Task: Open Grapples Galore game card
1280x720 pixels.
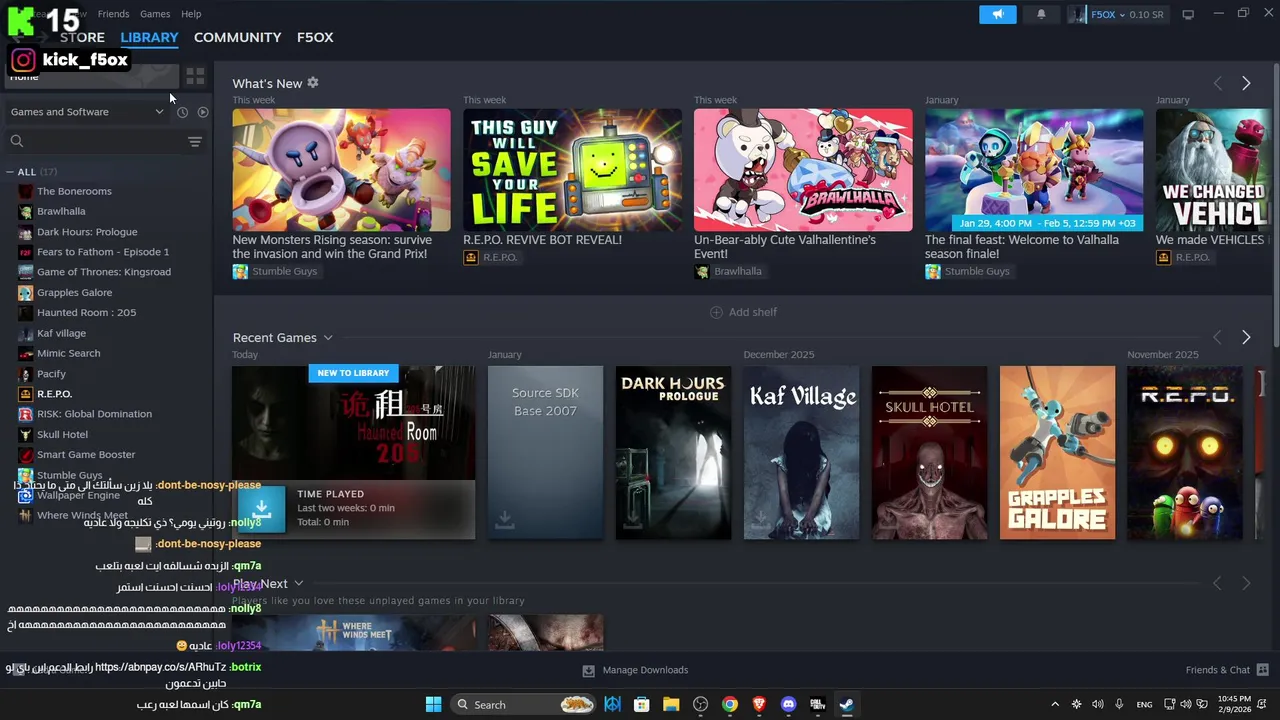Action: (1057, 452)
